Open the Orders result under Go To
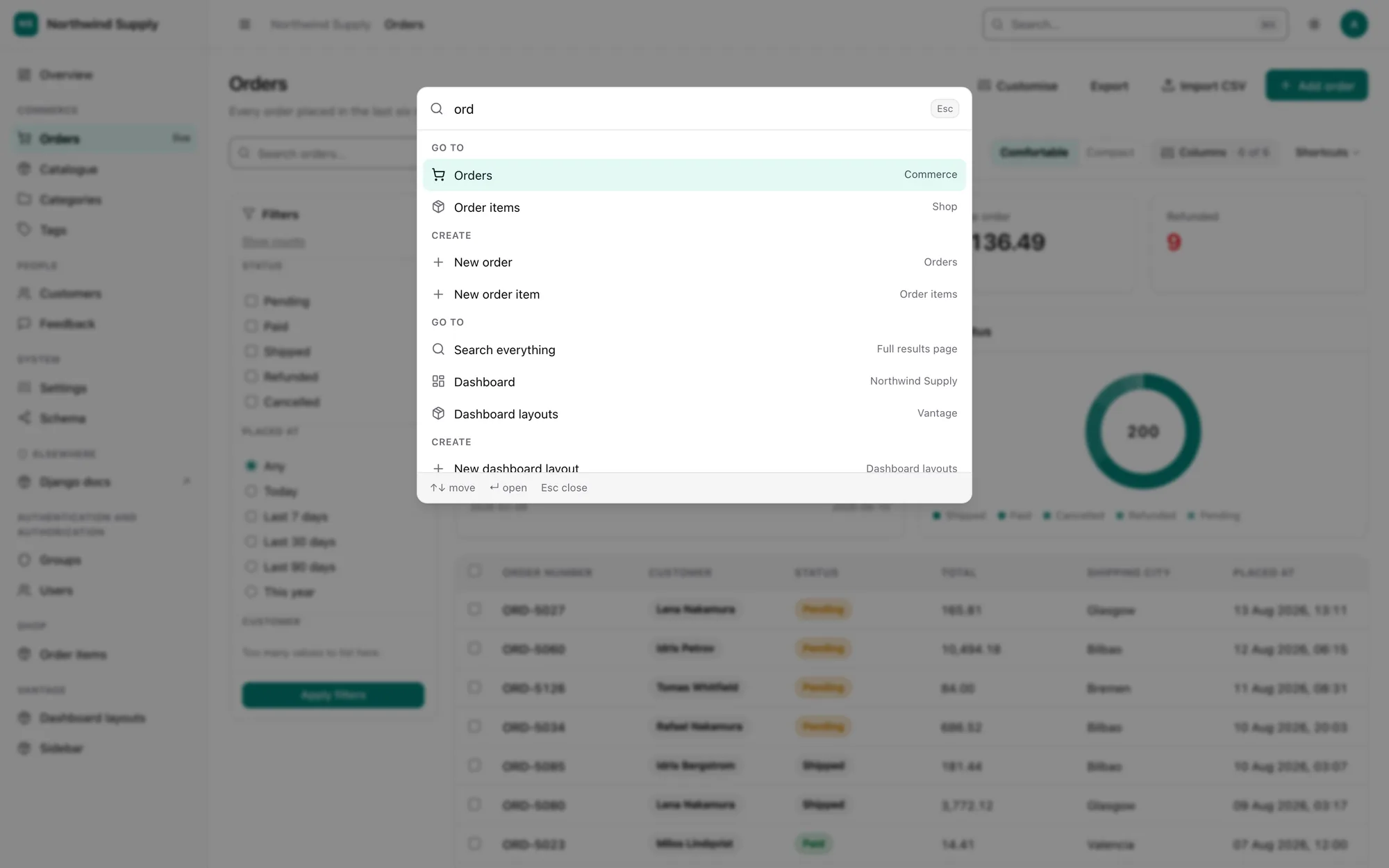Screen dimensions: 1389x868 [x=694, y=175]
